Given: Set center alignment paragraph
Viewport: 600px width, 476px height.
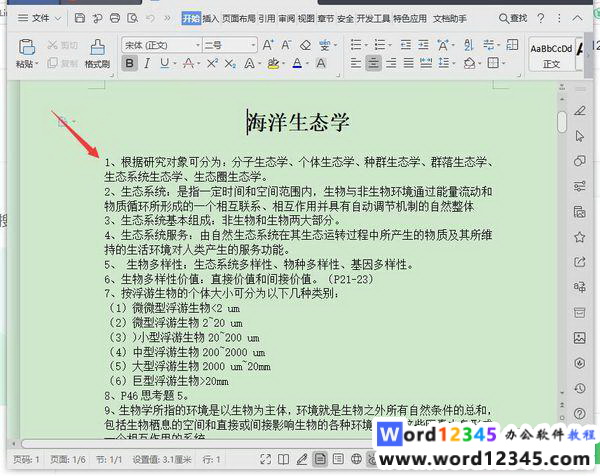Looking at the screenshot, I should pos(373,63).
